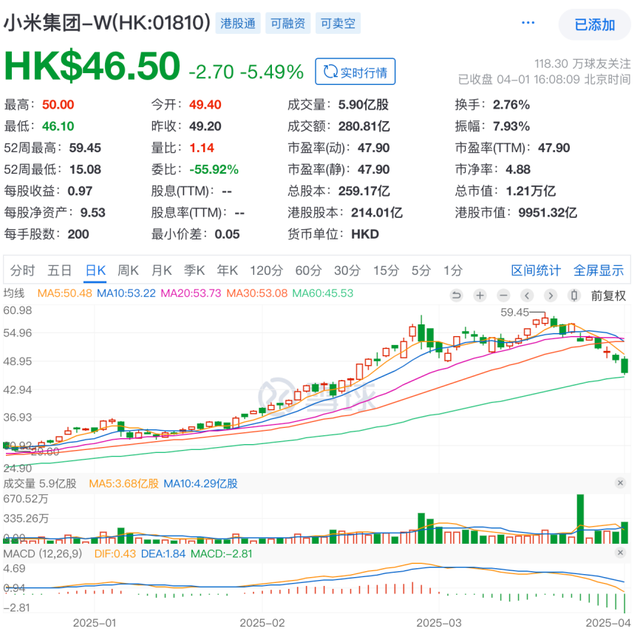Switch to the 分时 chart tab
The width and height of the screenshot is (640, 634).
click(23, 270)
